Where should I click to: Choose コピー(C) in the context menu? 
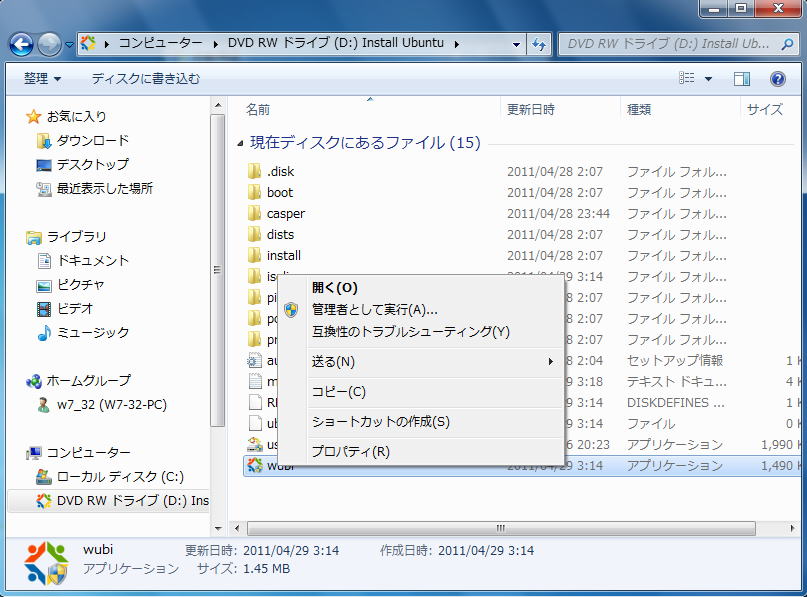[420, 392]
